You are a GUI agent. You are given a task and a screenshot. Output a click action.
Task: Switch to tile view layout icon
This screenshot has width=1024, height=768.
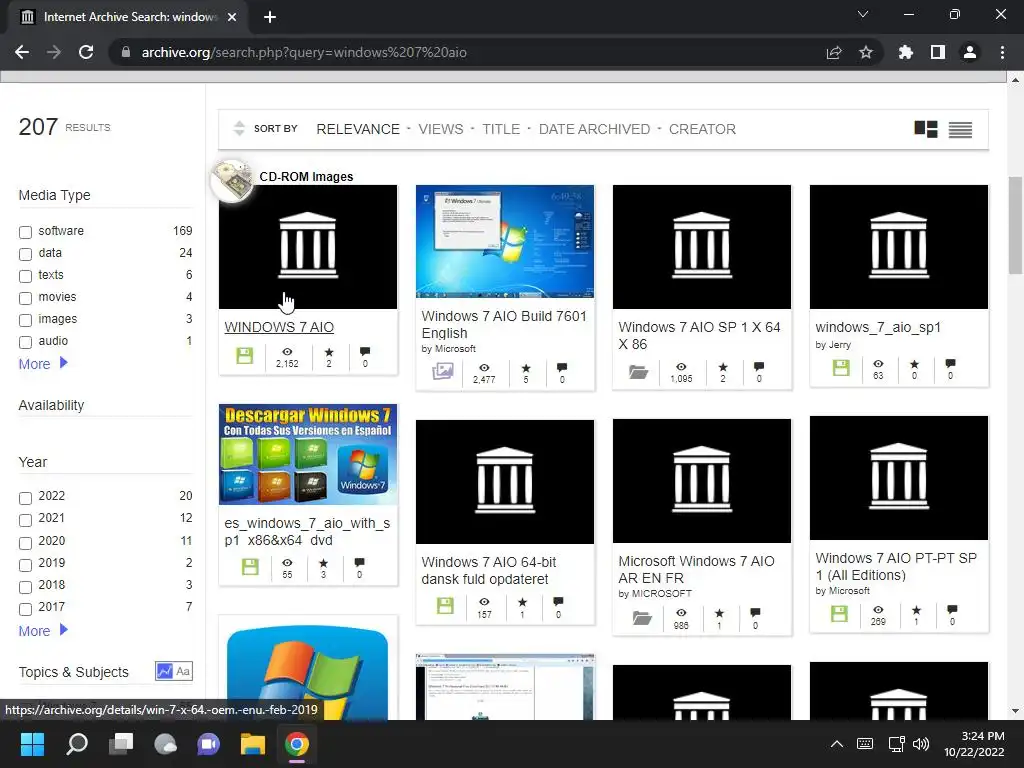click(x=925, y=129)
